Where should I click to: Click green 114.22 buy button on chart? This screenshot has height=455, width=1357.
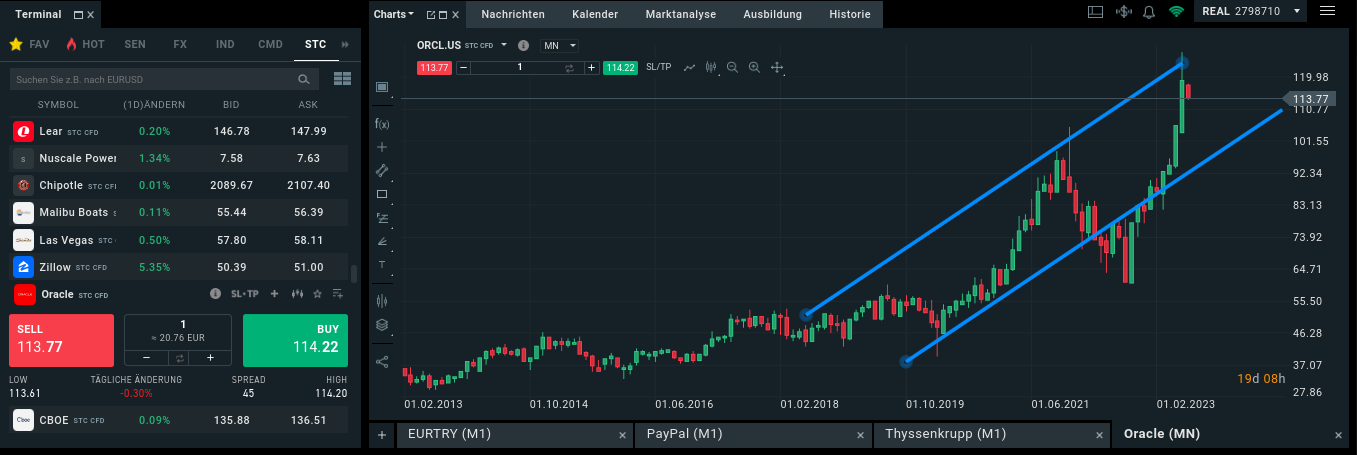620,68
